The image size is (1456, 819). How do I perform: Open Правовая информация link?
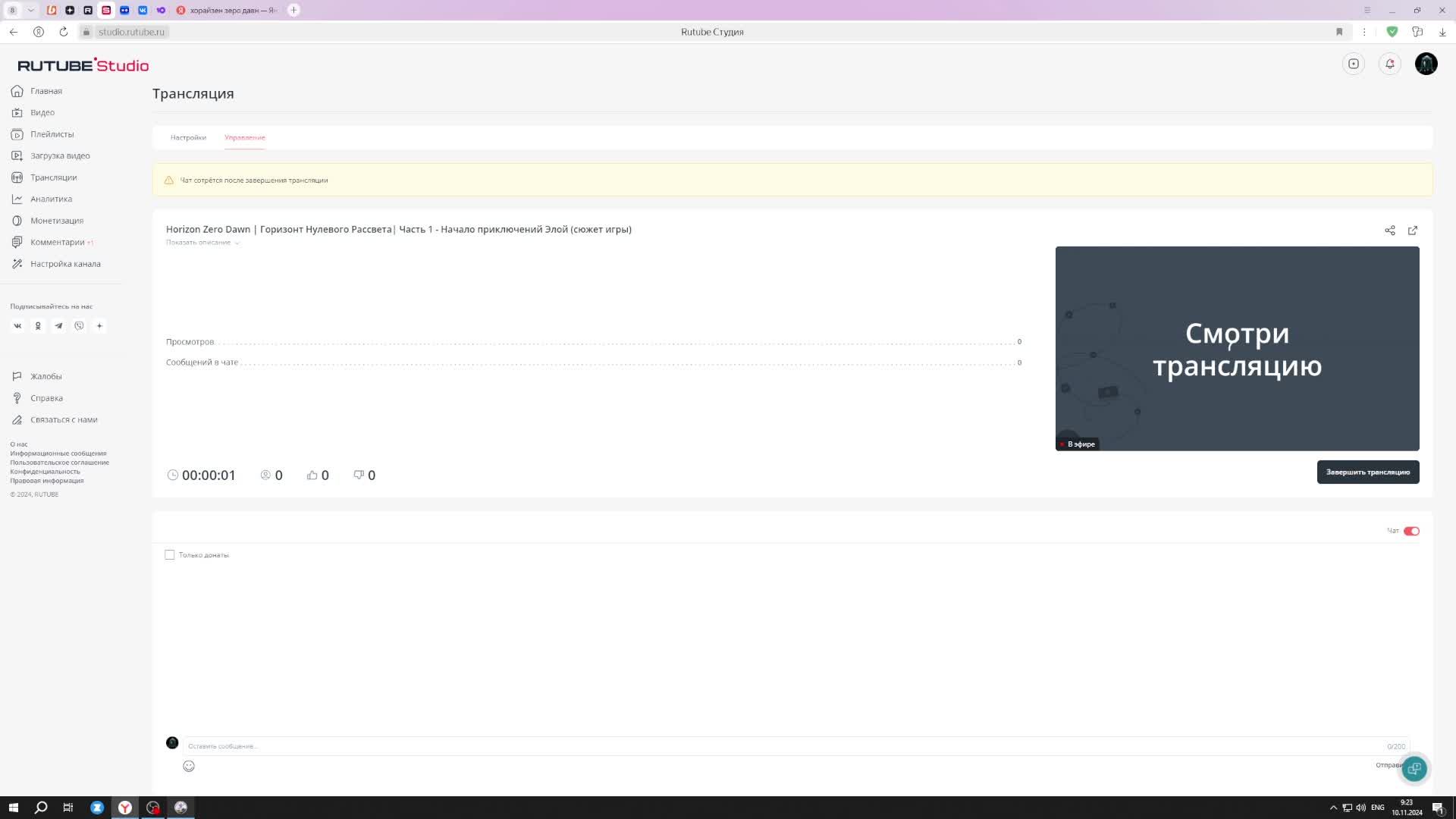[47, 481]
